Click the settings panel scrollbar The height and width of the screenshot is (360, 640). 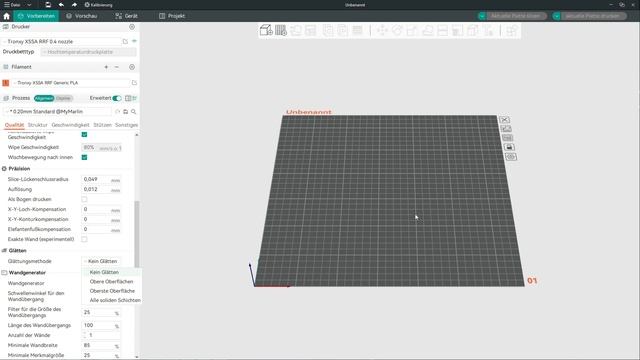[137, 233]
